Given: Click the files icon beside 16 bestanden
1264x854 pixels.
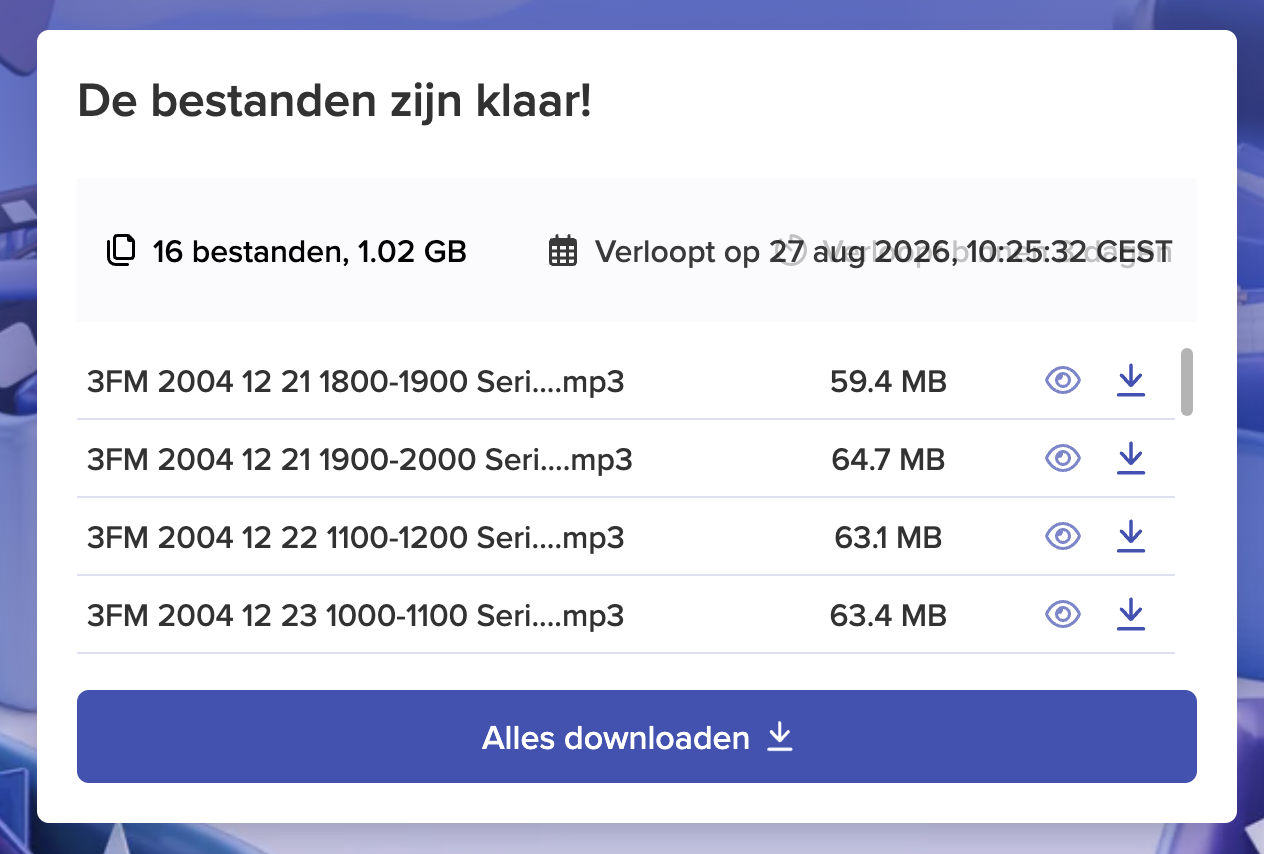Looking at the screenshot, I should pos(120,250).
